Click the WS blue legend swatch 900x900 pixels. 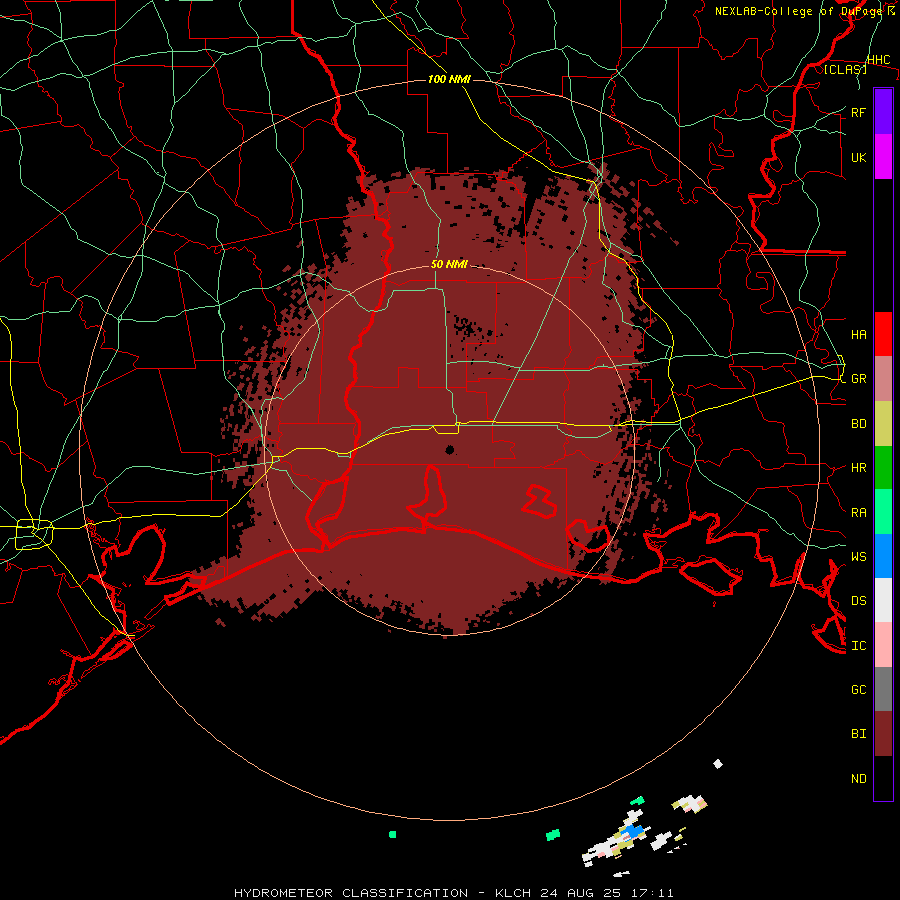(883, 556)
